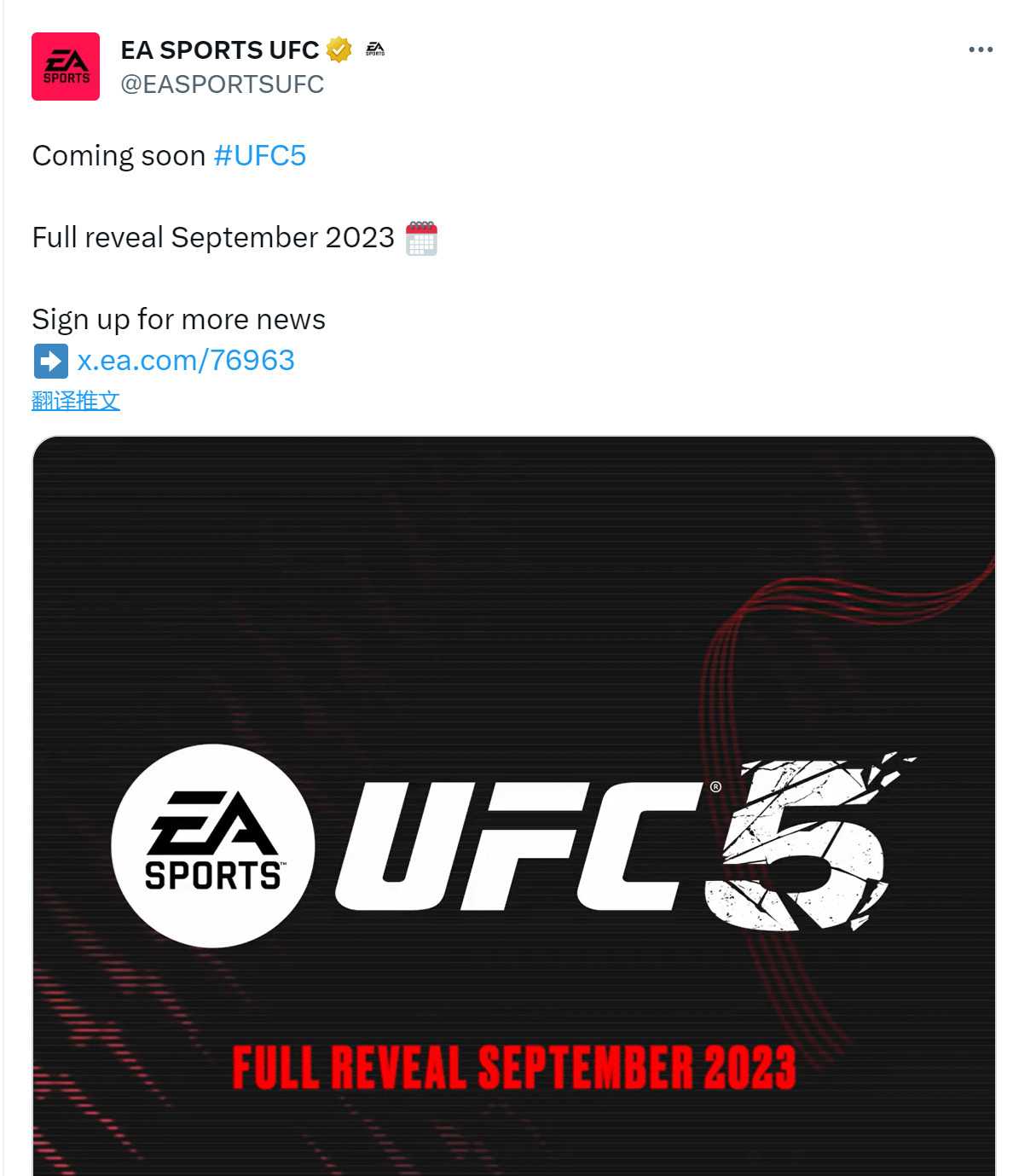Click the EA affiliate logo next to badge
The height and width of the screenshot is (1176, 1013).
point(373,49)
